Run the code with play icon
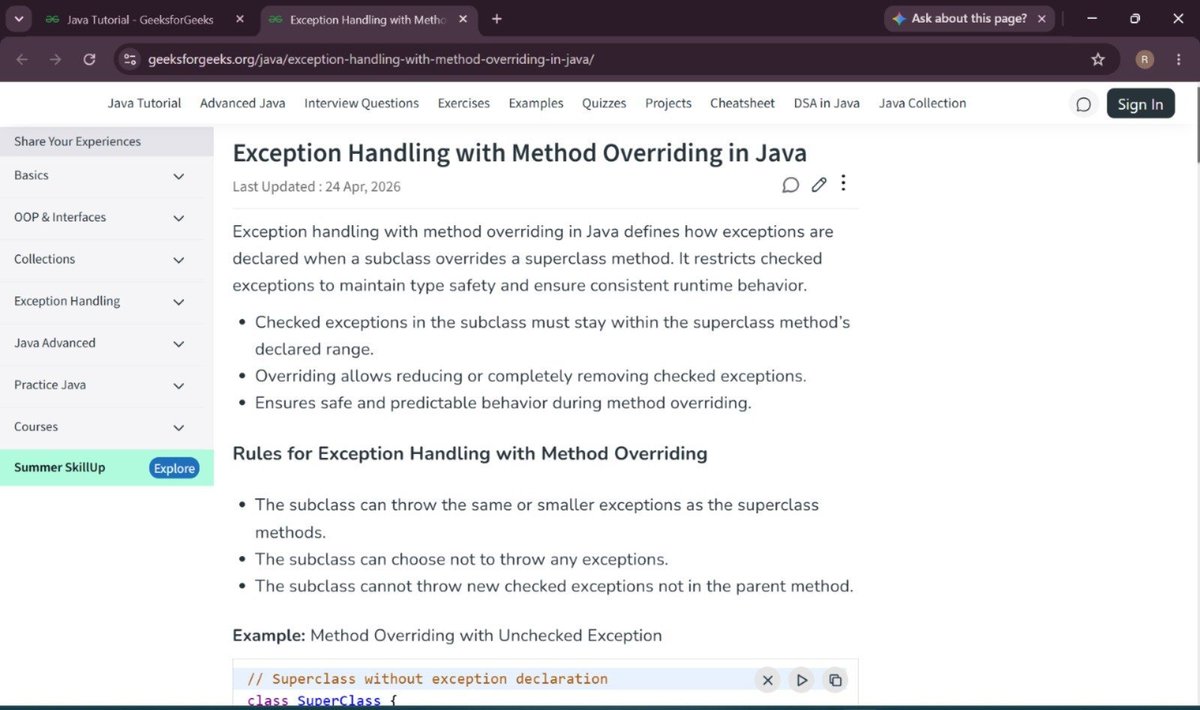This screenshot has height=710, width=1200. 802,680
